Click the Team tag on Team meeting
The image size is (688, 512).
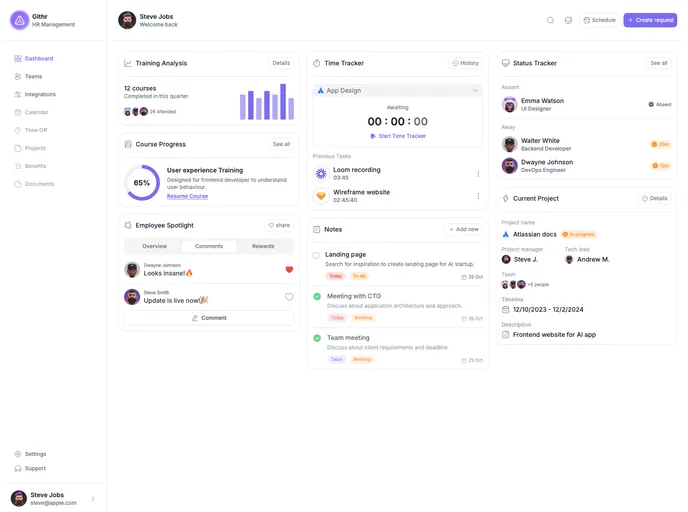point(337,359)
